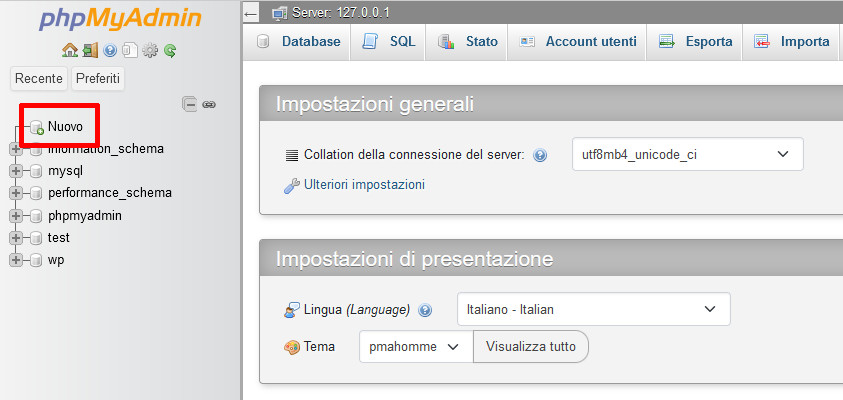This screenshot has height=400, width=843.
Task: Select the mysql database name
Action: pos(65,172)
